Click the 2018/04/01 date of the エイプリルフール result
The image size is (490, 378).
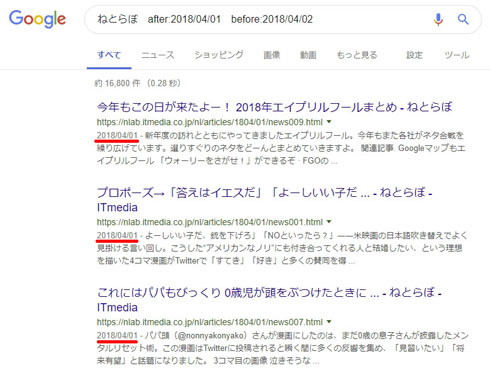pyautogui.click(x=117, y=135)
